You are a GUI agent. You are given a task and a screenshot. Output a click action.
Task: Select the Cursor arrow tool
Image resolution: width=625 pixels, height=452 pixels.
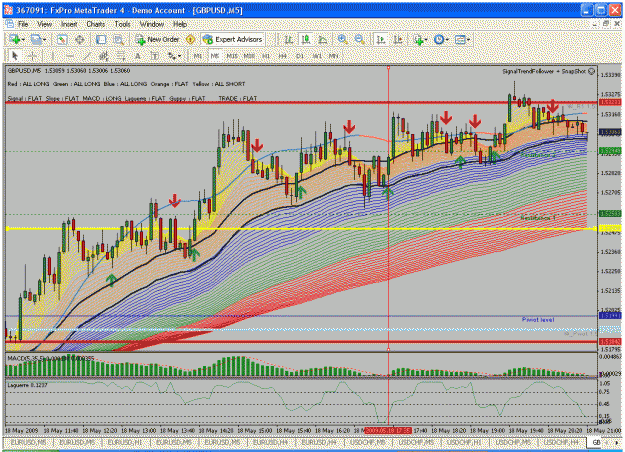[x=15, y=56]
